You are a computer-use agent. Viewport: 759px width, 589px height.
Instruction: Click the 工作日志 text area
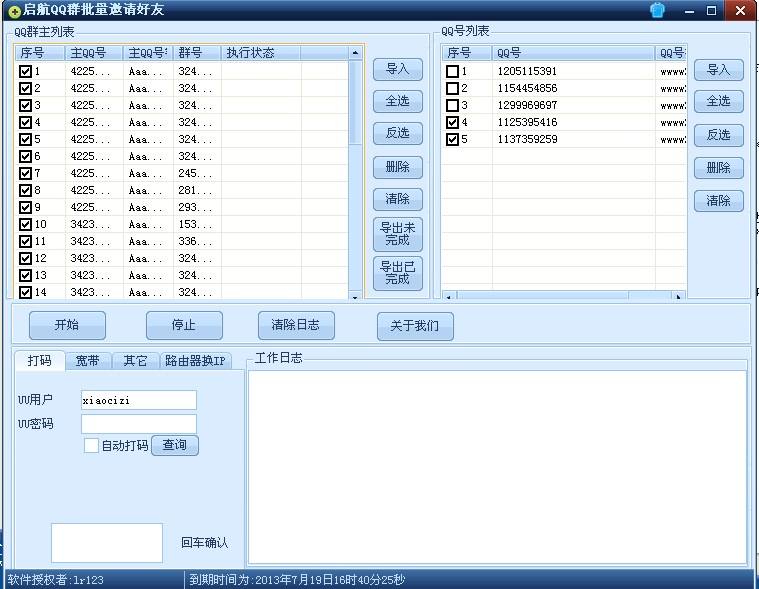pyautogui.click(x=498, y=468)
